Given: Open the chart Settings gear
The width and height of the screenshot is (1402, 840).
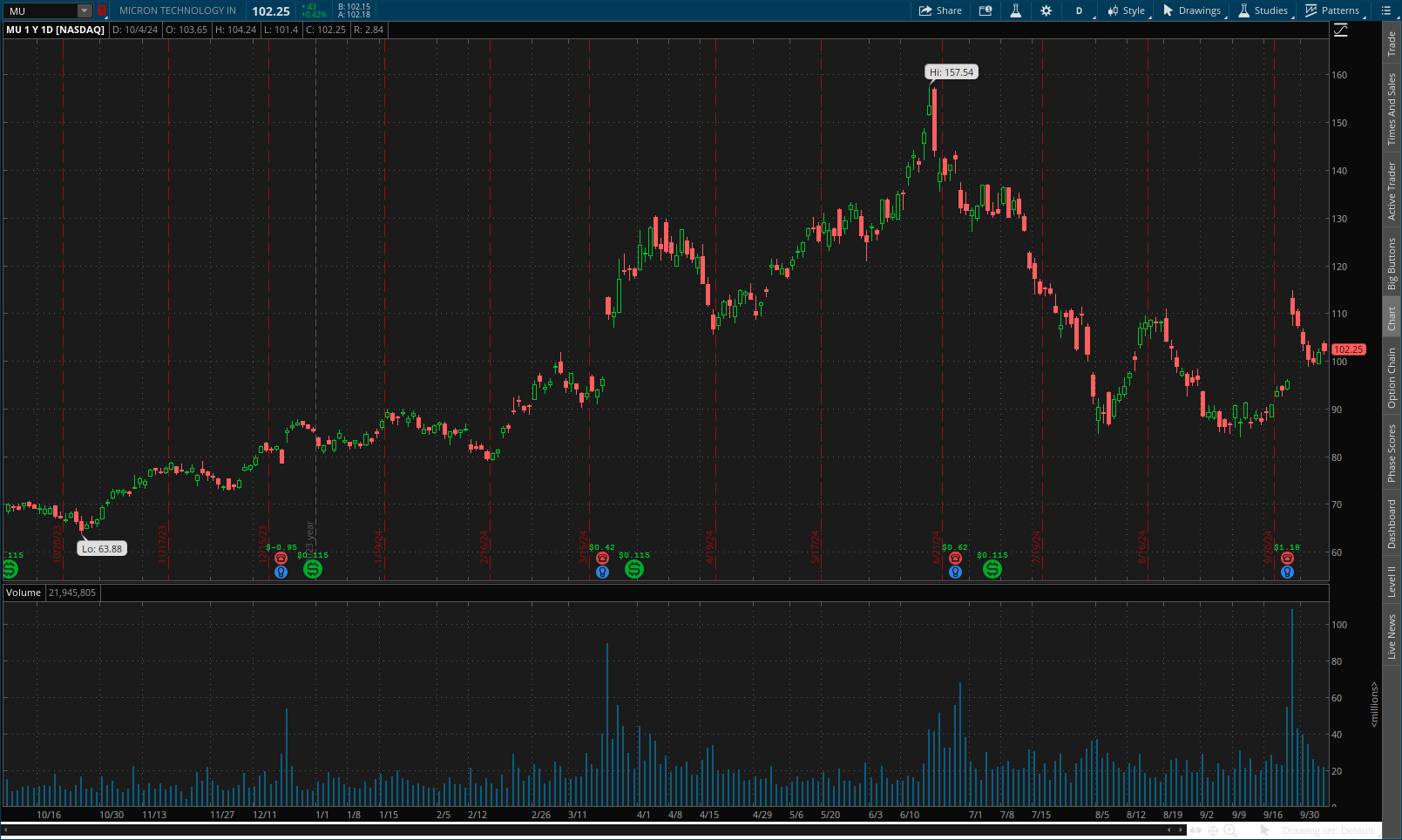Looking at the screenshot, I should click(x=1045, y=10).
